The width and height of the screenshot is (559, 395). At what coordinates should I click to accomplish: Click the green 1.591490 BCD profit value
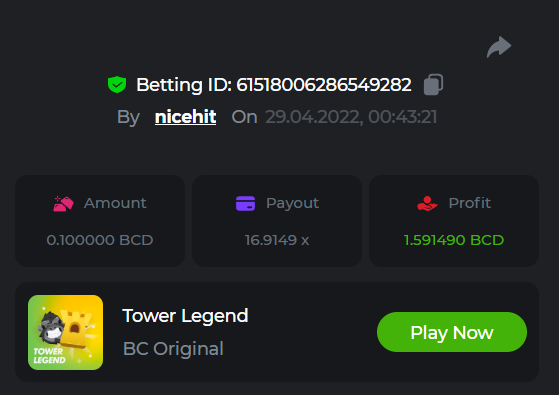(454, 240)
